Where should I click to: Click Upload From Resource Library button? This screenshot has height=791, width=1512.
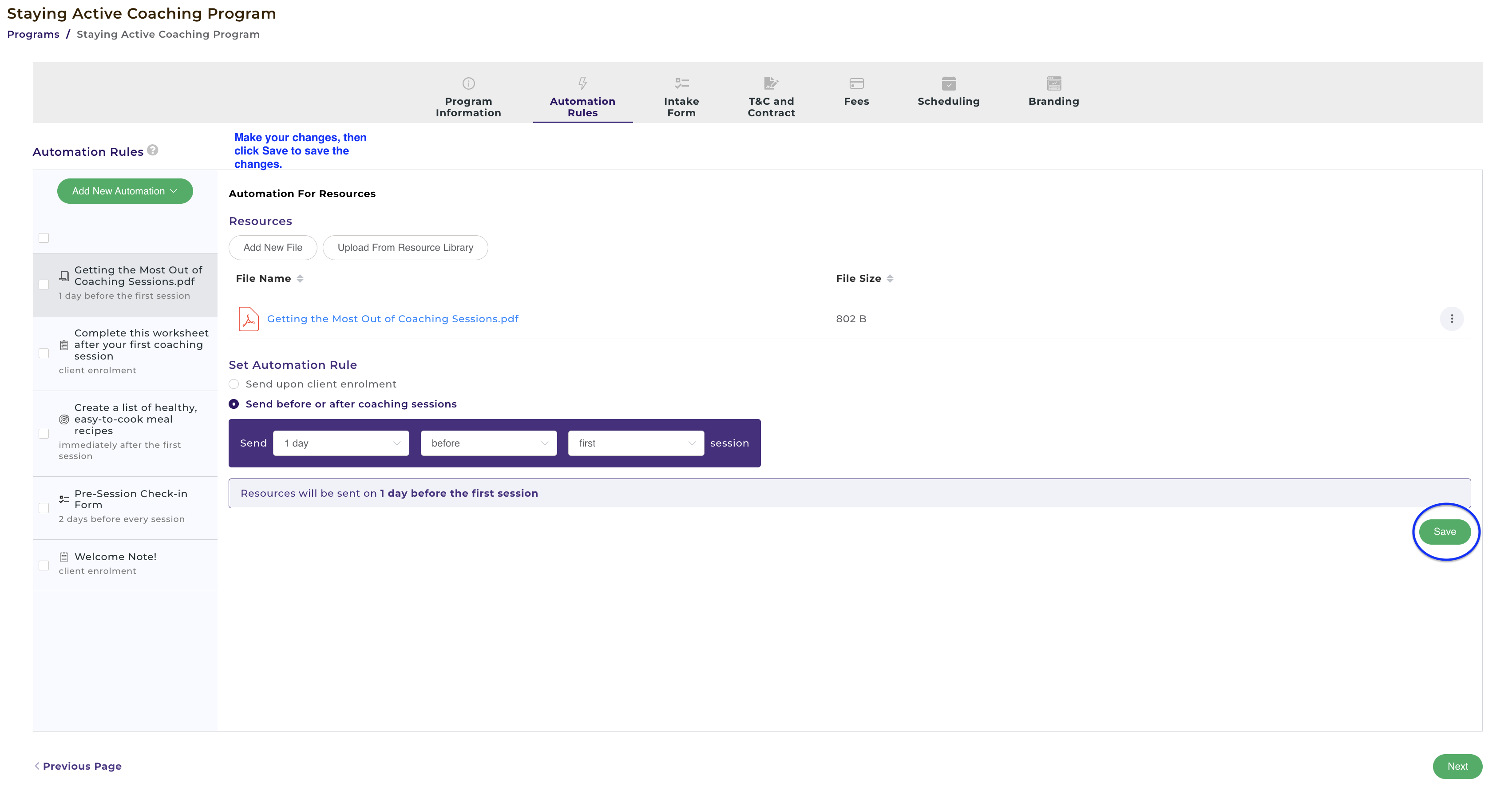[x=405, y=248]
